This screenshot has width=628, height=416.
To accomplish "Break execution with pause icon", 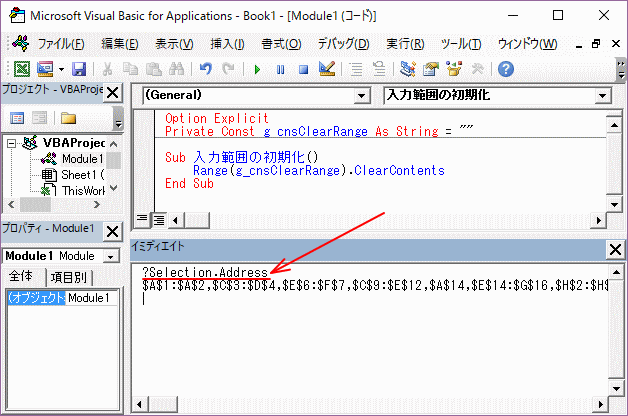I will click(x=280, y=69).
